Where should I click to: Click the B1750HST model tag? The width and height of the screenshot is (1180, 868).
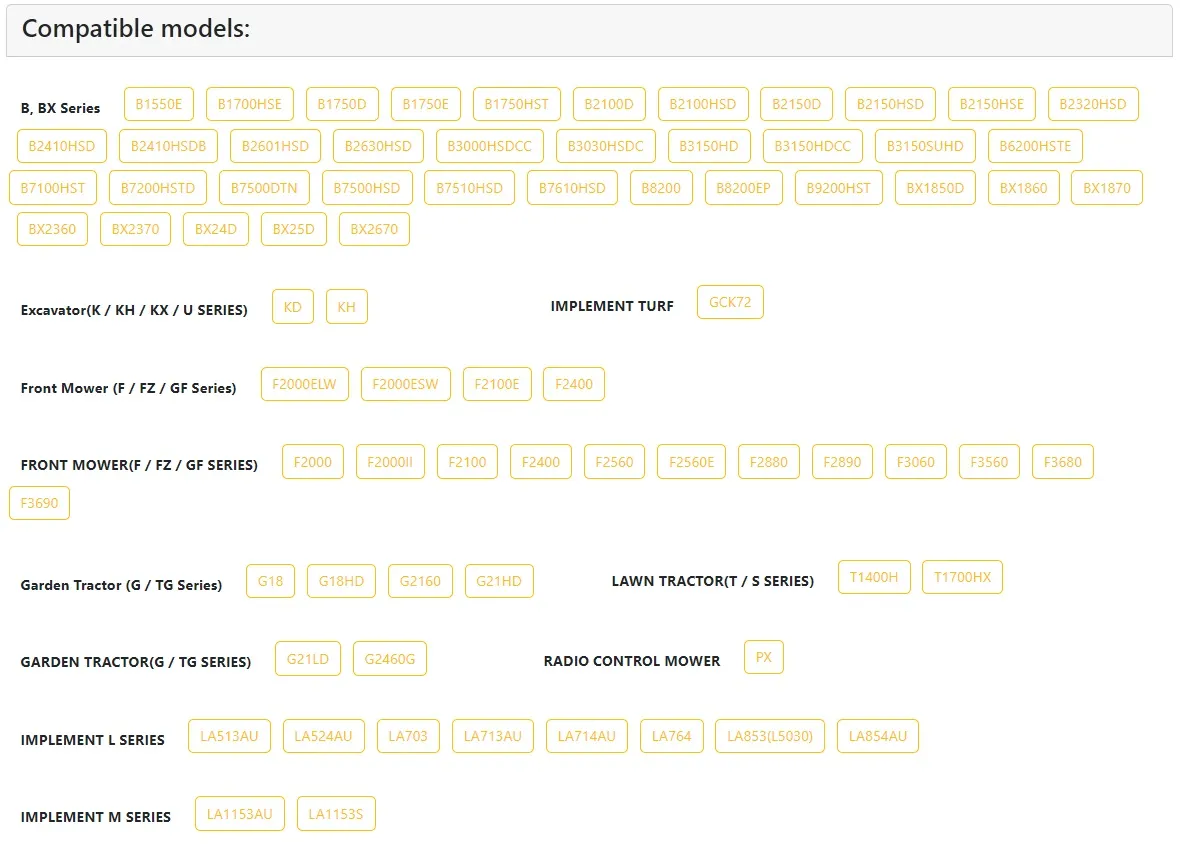click(517, 104)
